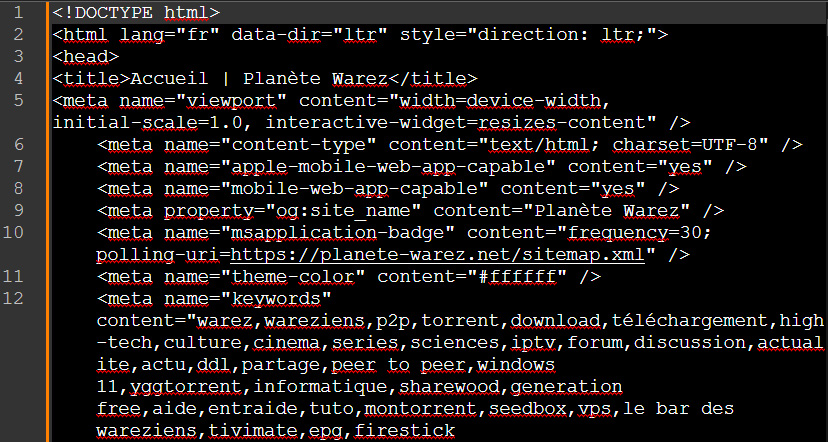828x442 pixels.
Task: Click line number 3 in the gutter
Action: 18,56
